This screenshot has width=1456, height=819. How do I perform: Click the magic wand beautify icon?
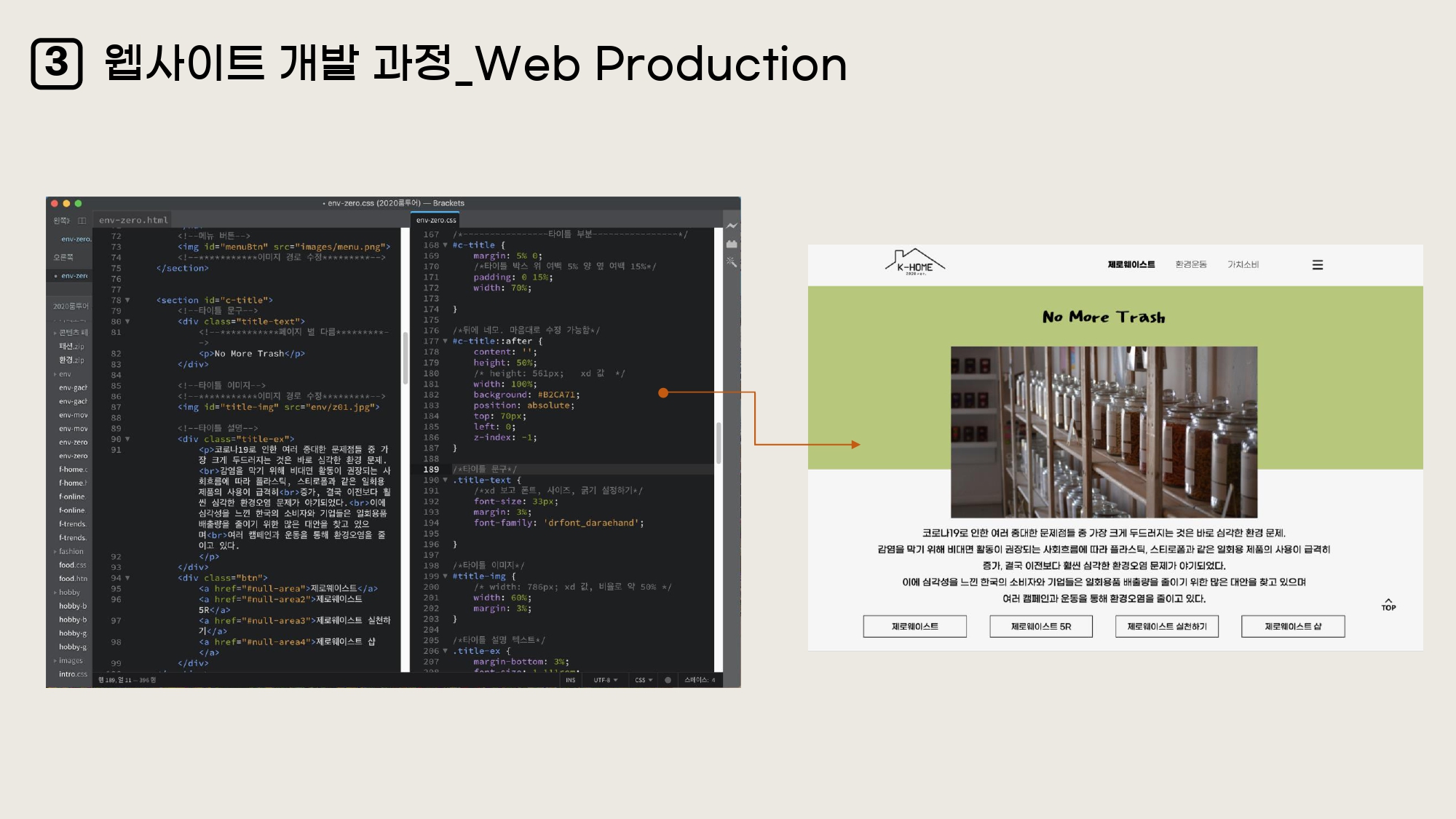tap(732, 261)
